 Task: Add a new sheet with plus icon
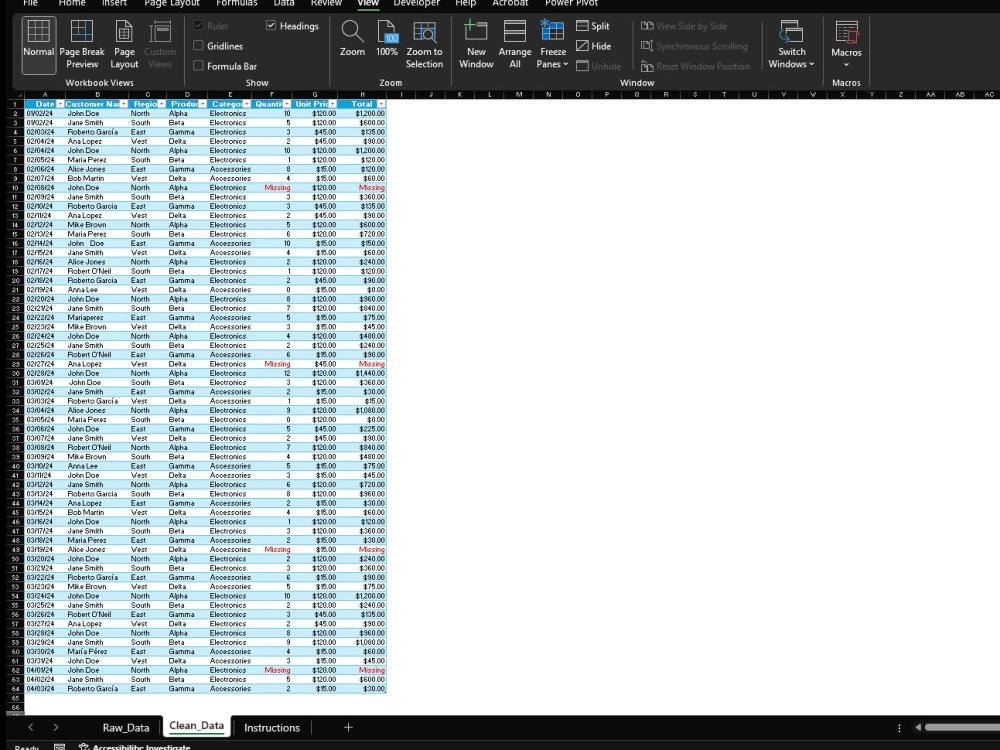click(348, 727)
